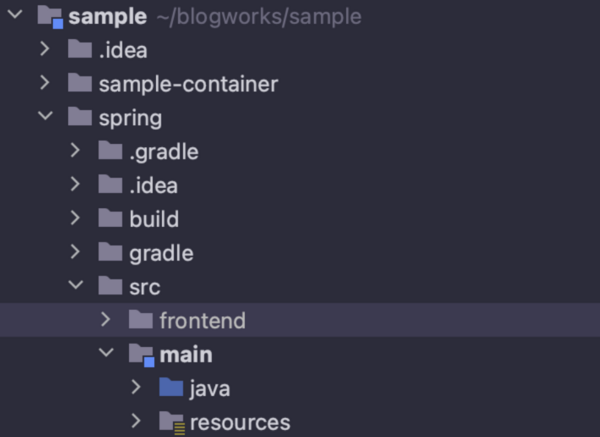Click the resources folder icon
The image size is (600, 437).
pyautogui.click(x=172, y=422)
